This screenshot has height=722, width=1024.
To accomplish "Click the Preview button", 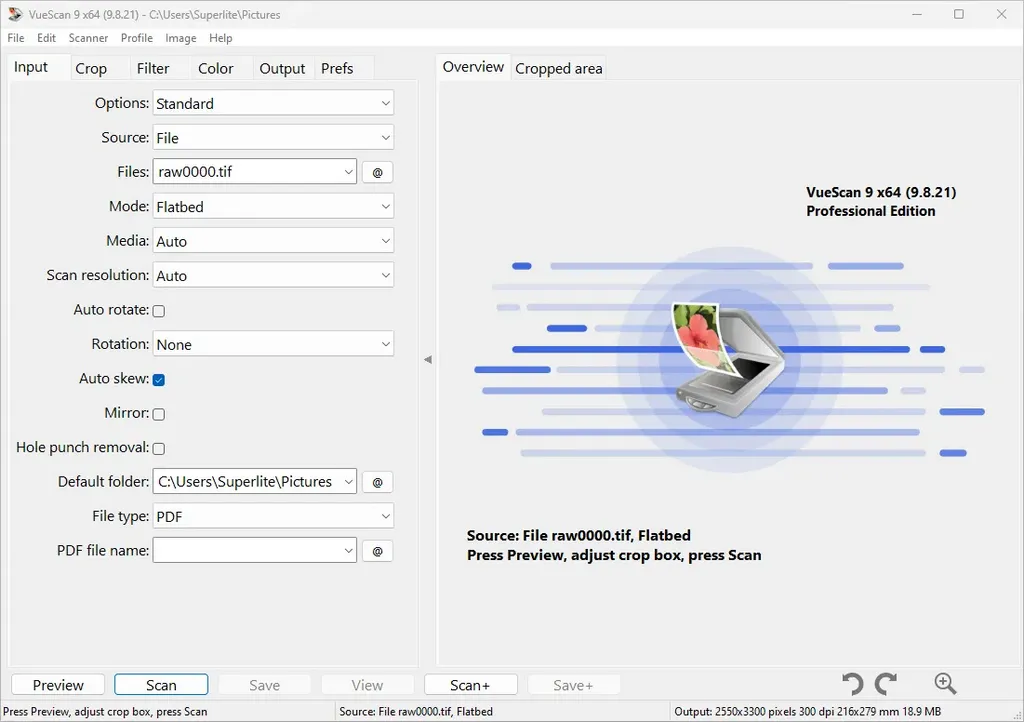I will (58, 685).
